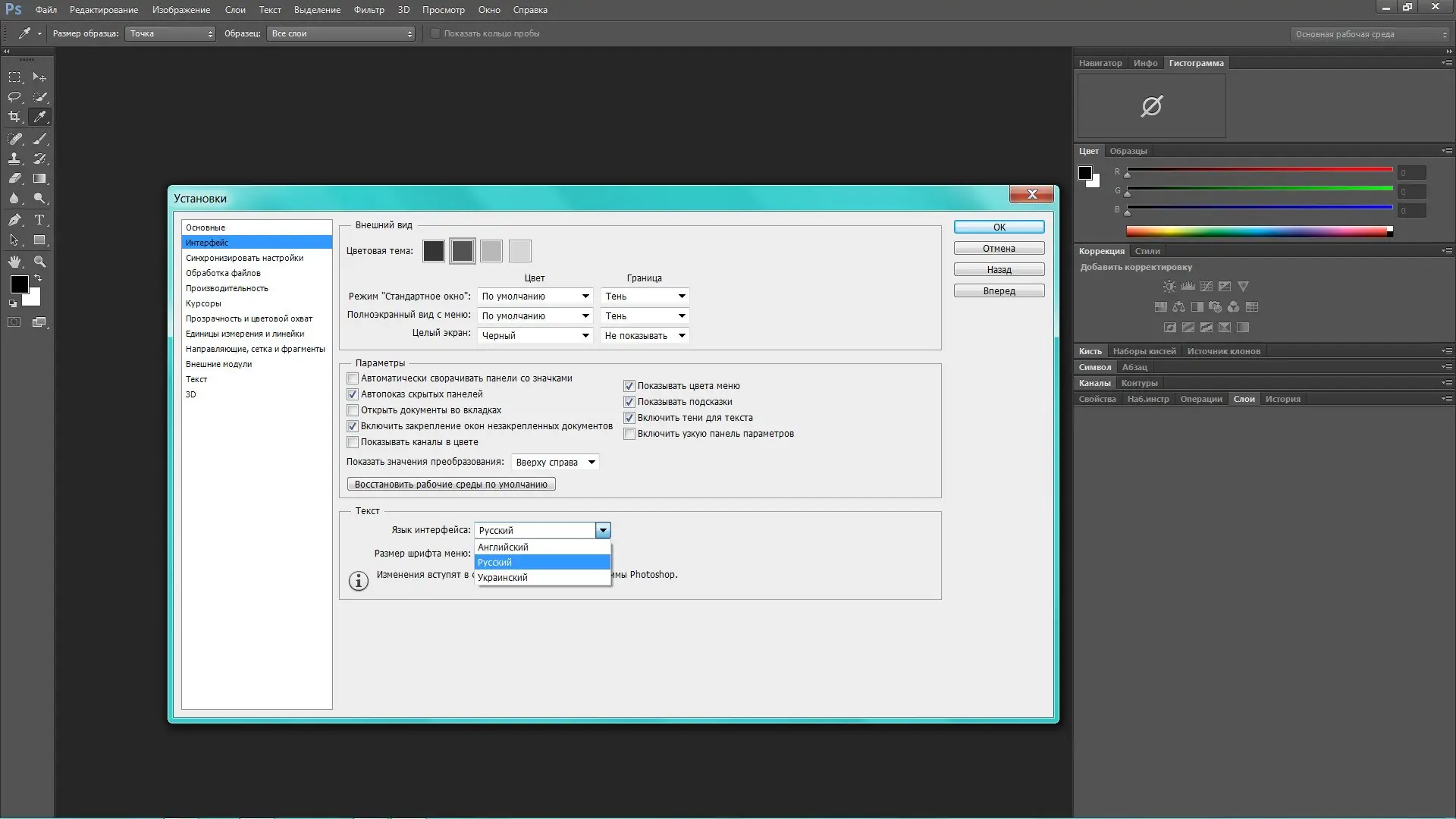Viewport: 1456px width, 819px height.
Task: Select the Hand tool
Action: (14, 262)
